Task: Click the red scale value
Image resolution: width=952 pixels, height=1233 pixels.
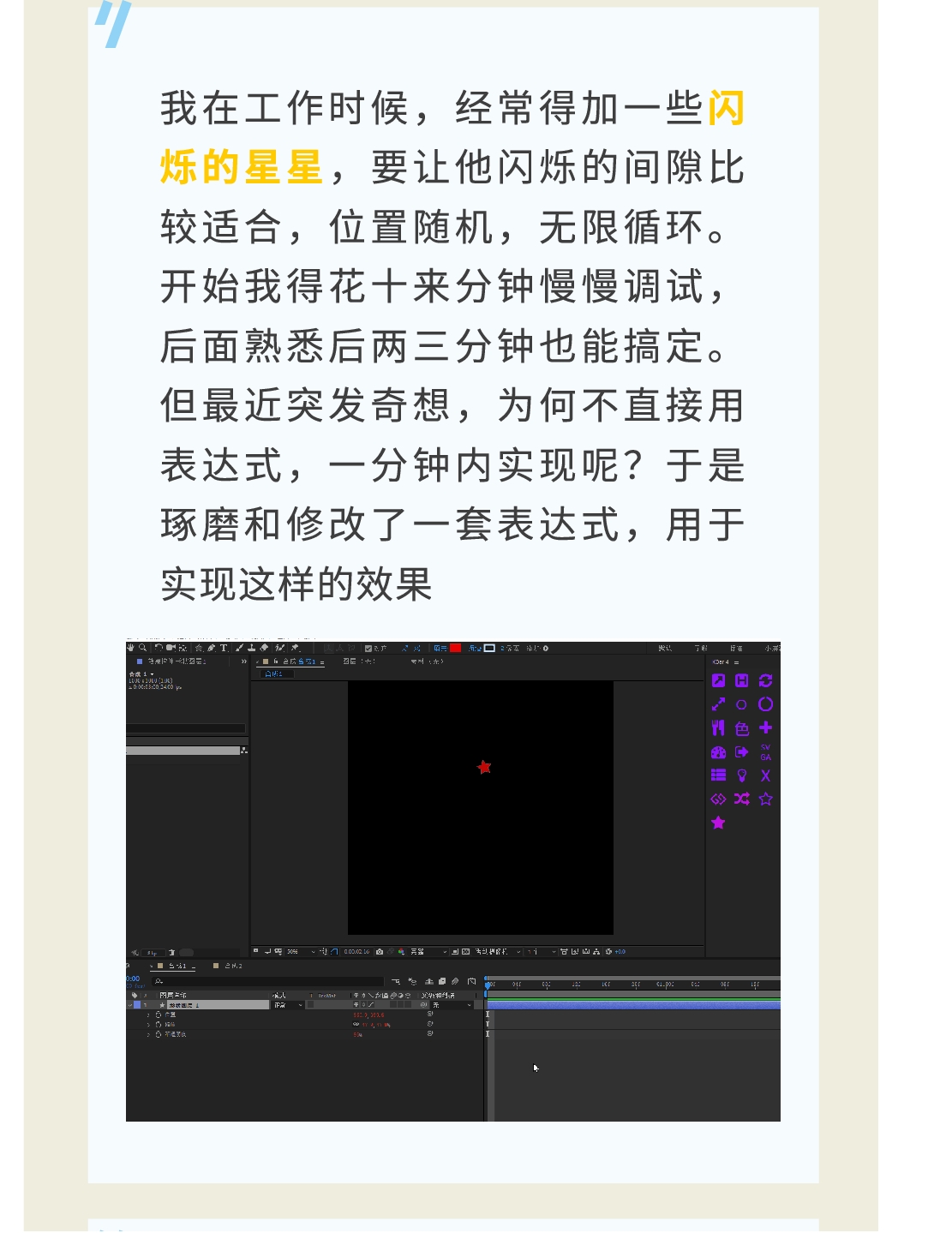Action: click(x=375, y=1025)
